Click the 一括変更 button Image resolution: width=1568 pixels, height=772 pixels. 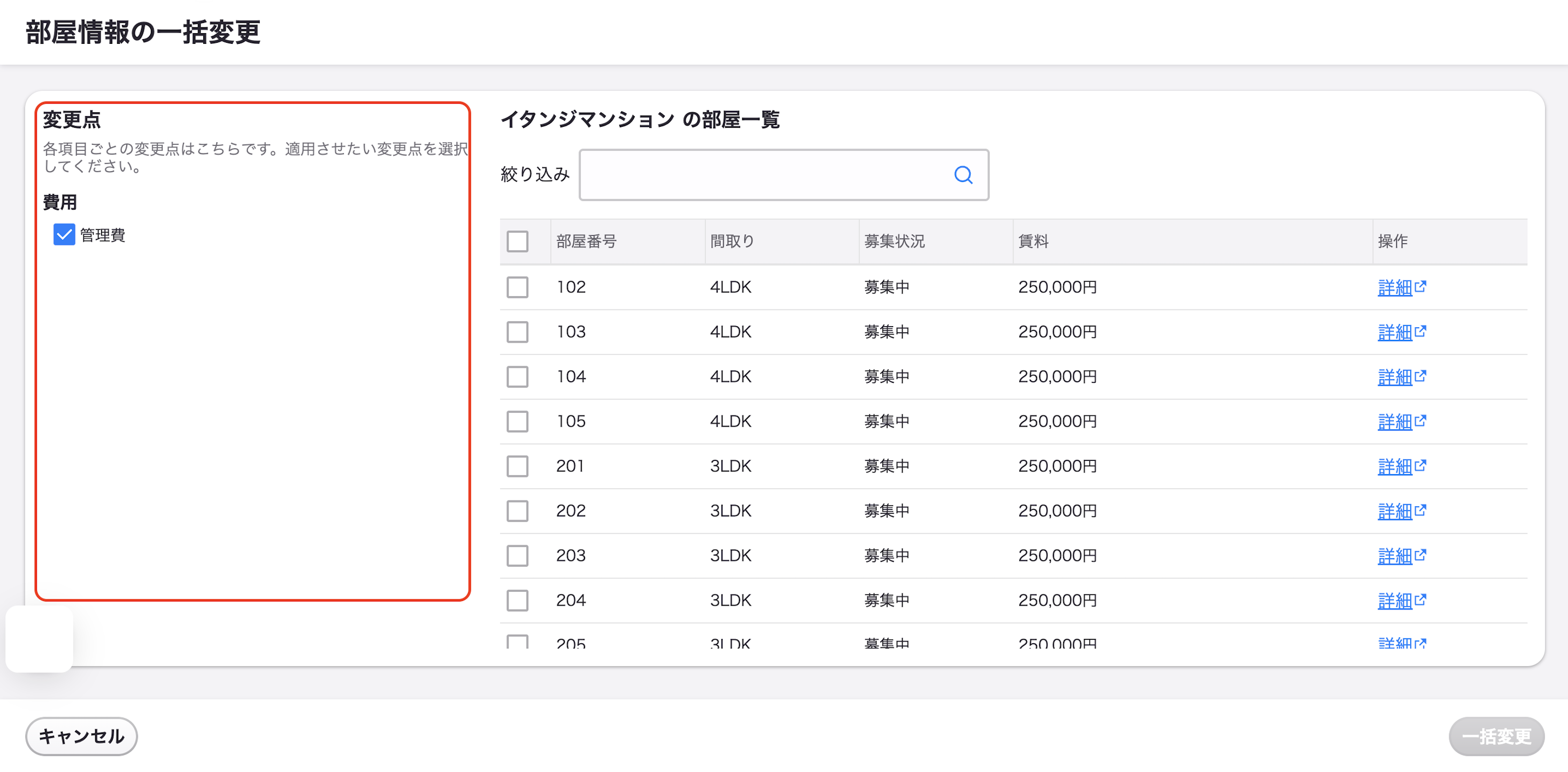coord(1496,736)
